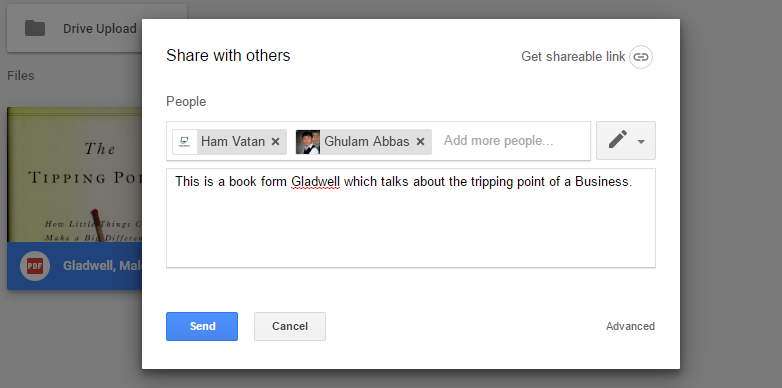Image resolution: width=782 pixels, height=388 pixels.
Task: Click the pencil edit permission icon
Action: 618,140
